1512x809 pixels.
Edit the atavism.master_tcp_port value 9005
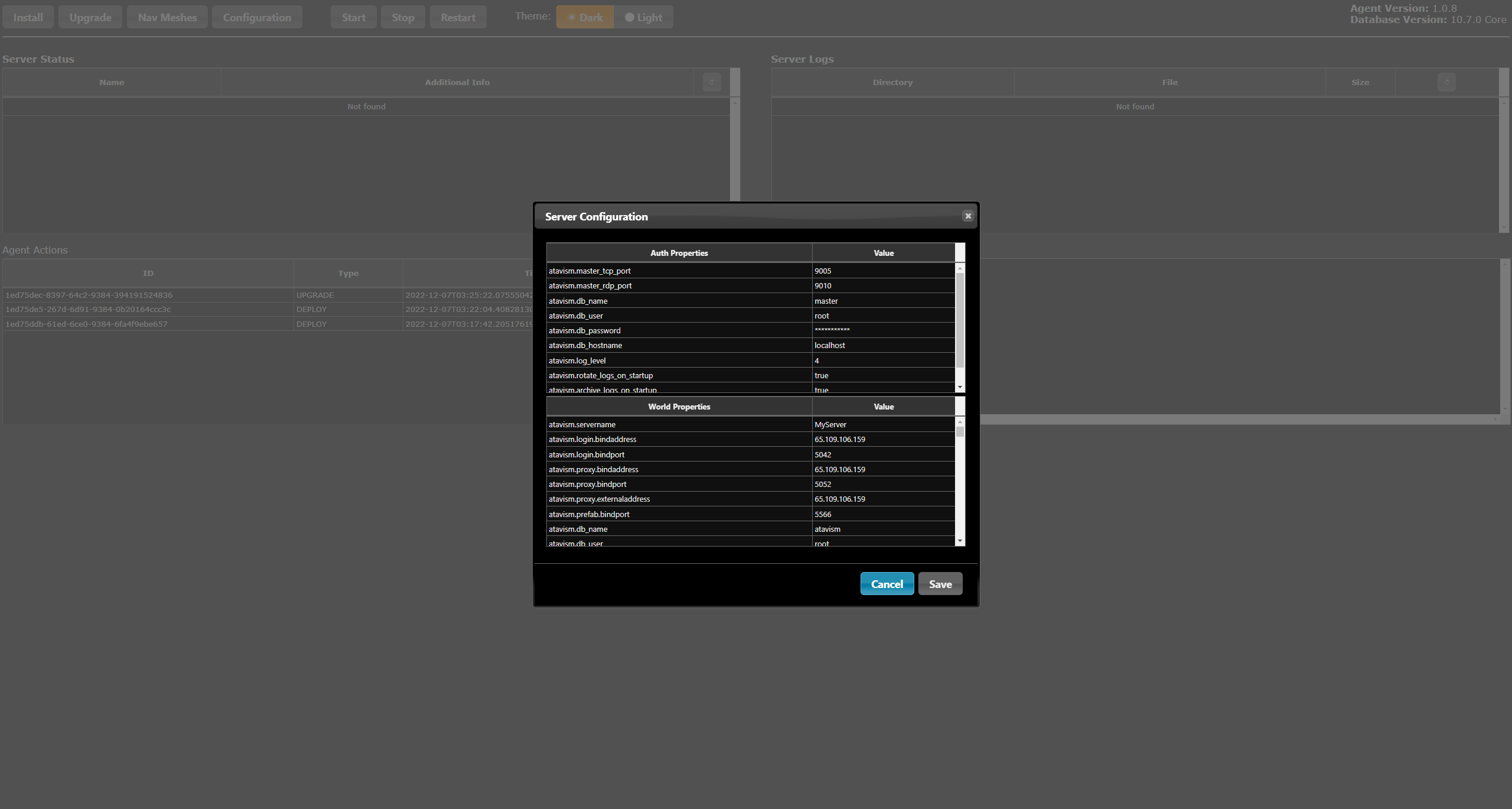pos(883,271)
